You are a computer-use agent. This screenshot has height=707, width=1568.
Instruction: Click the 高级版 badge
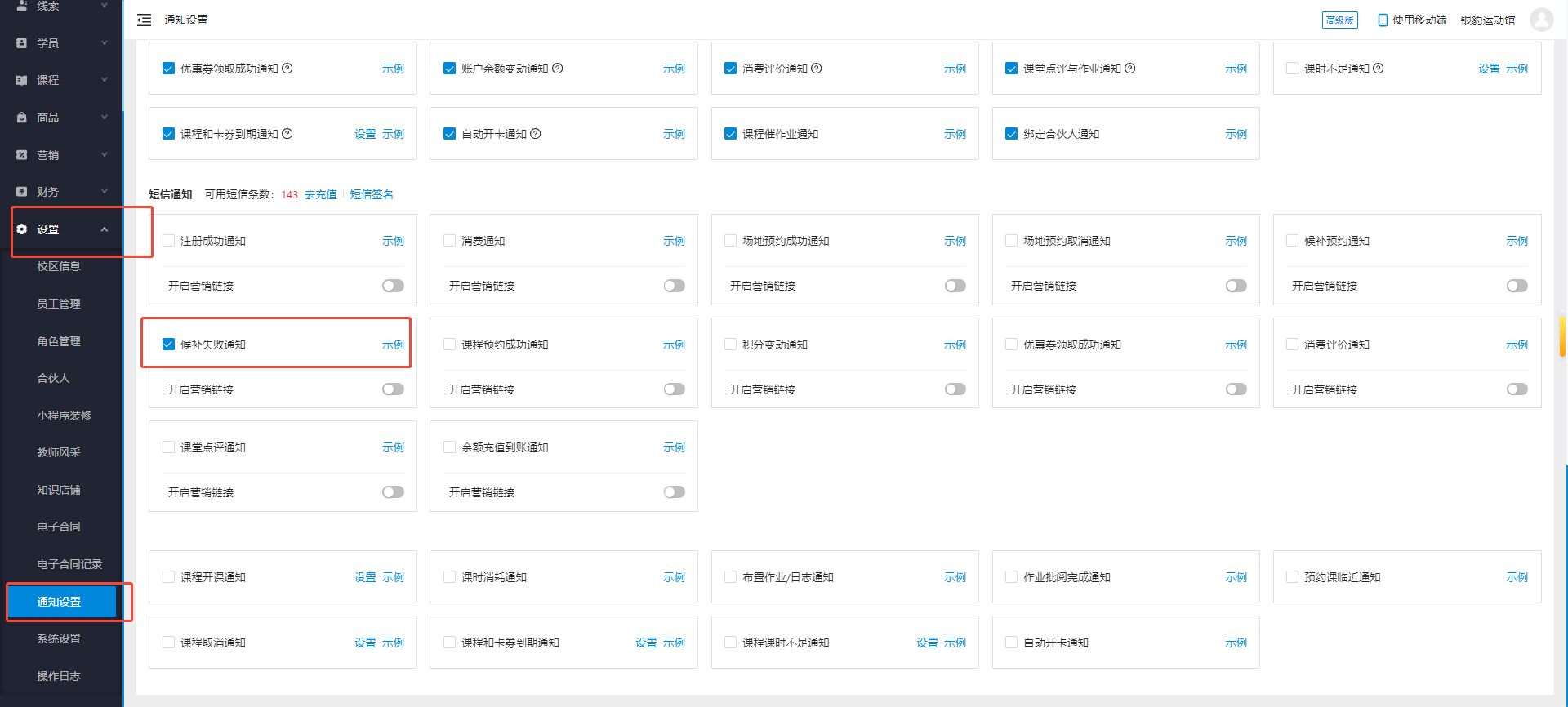coord(1339,20)
